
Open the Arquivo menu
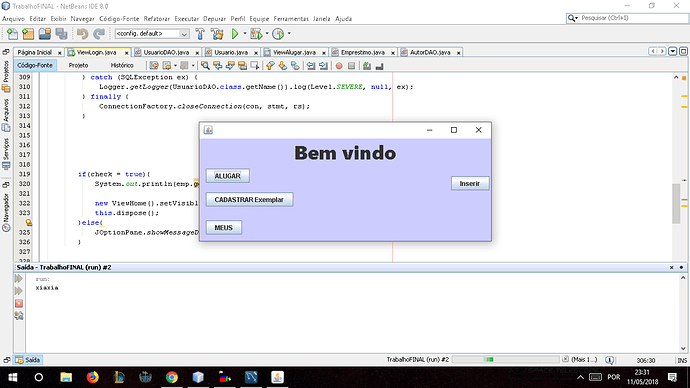pos(13,18)
